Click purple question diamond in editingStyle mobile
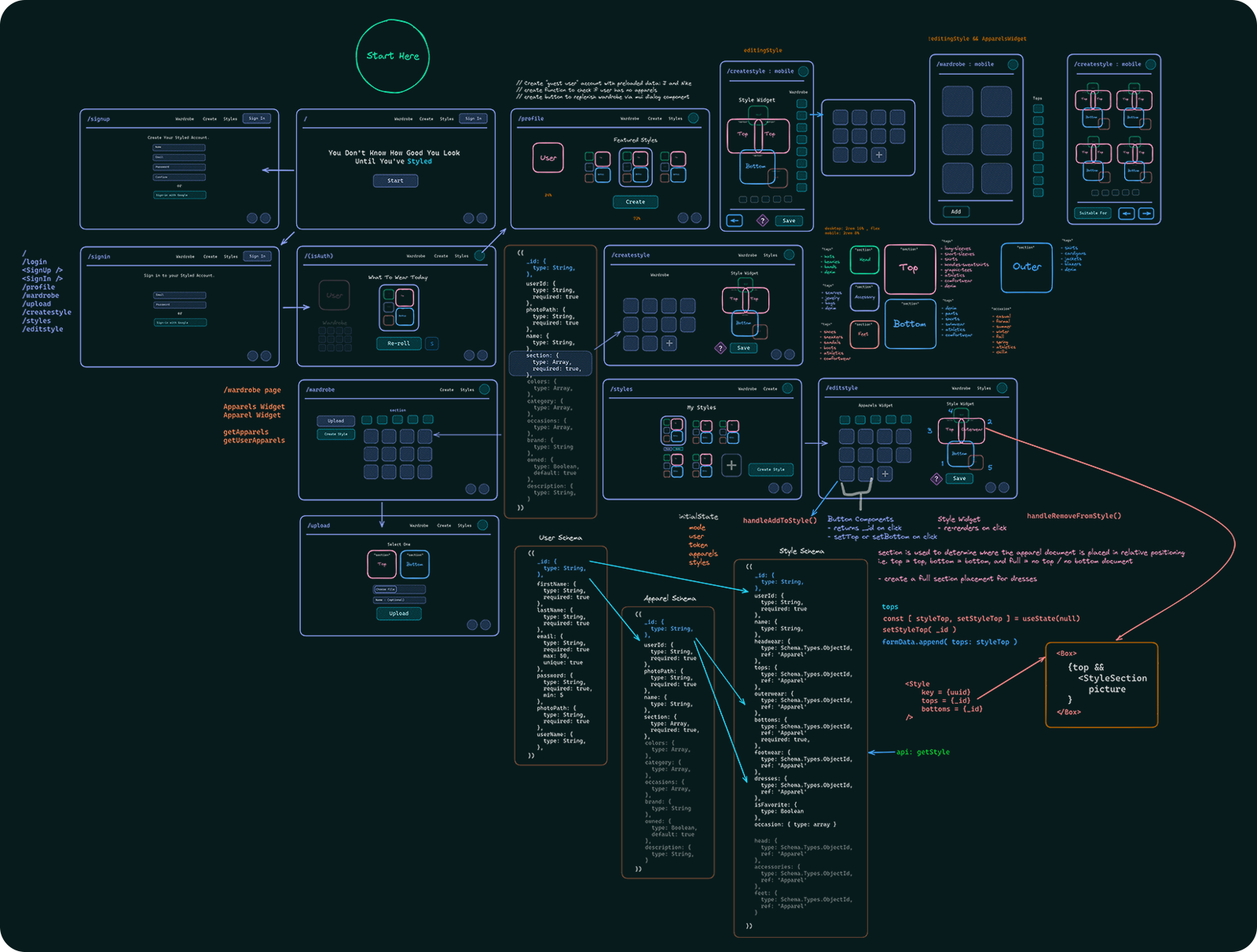 coord(762,221)
